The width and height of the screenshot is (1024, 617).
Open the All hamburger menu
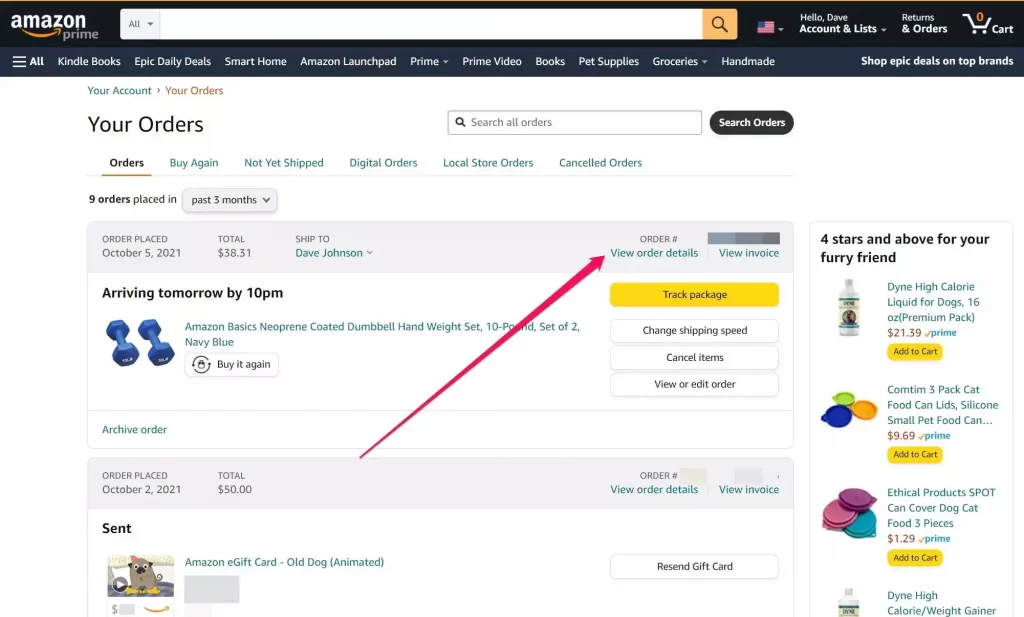(x=28, y=61)
